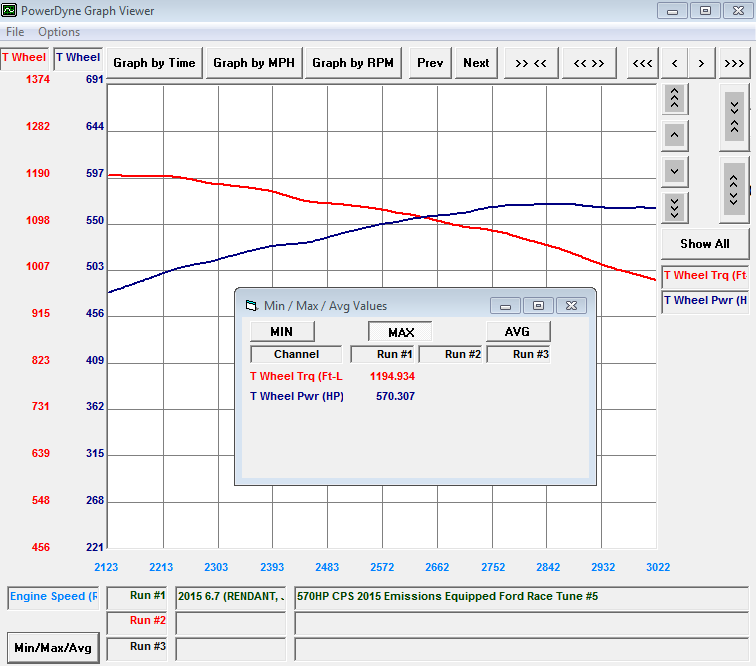Click the Show All button

[x=705, y=244]
